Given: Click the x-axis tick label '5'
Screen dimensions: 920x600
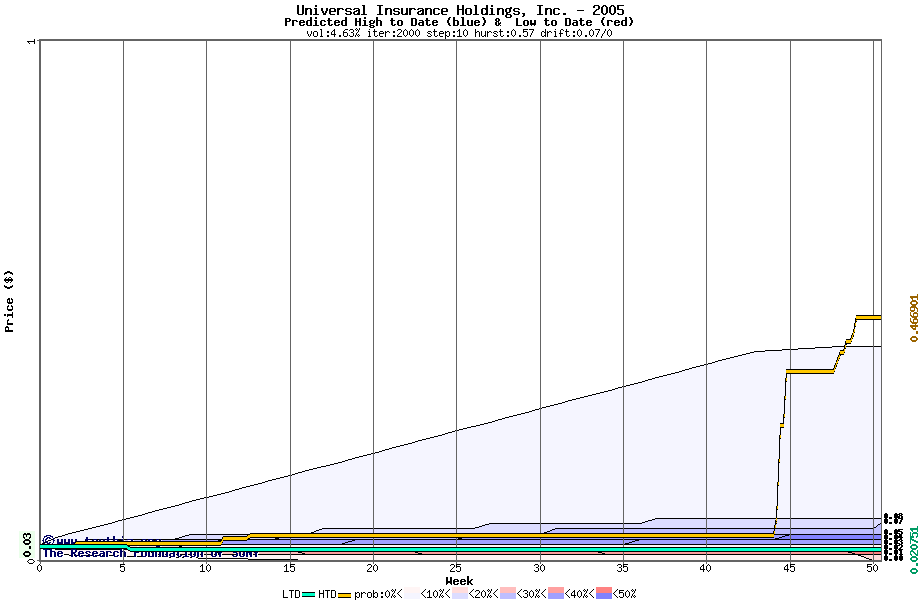Looking at the screenshot, I should point(123,568).
